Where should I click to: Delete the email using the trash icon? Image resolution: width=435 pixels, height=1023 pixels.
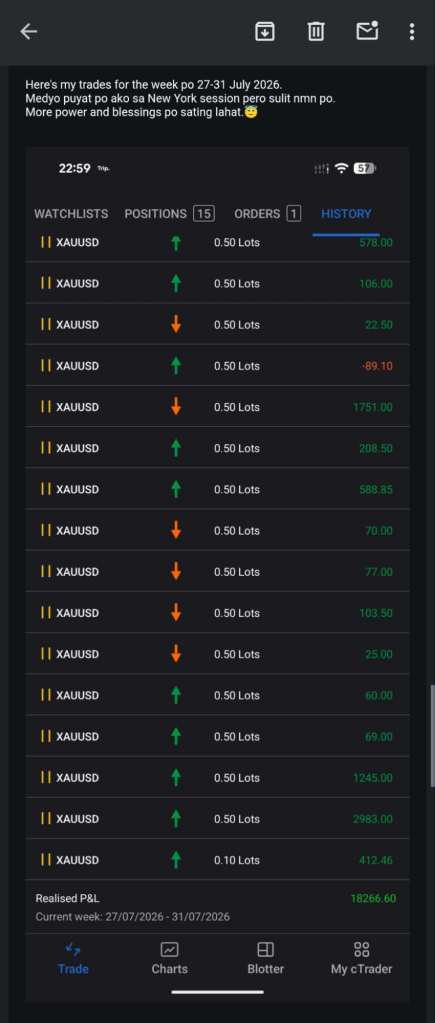(x=316, y=31)
